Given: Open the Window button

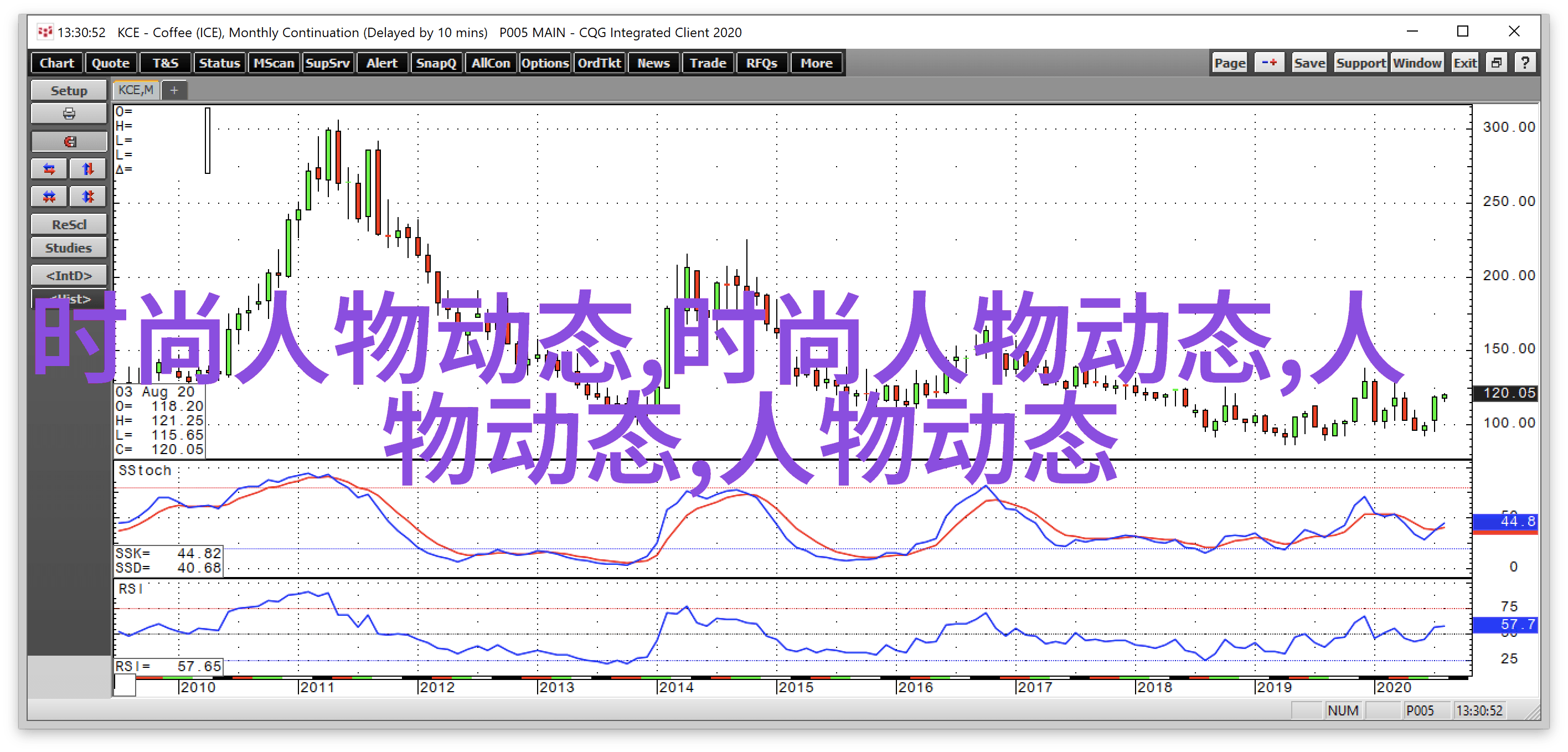Looking at the screenshot, I should click(1417, 63).
